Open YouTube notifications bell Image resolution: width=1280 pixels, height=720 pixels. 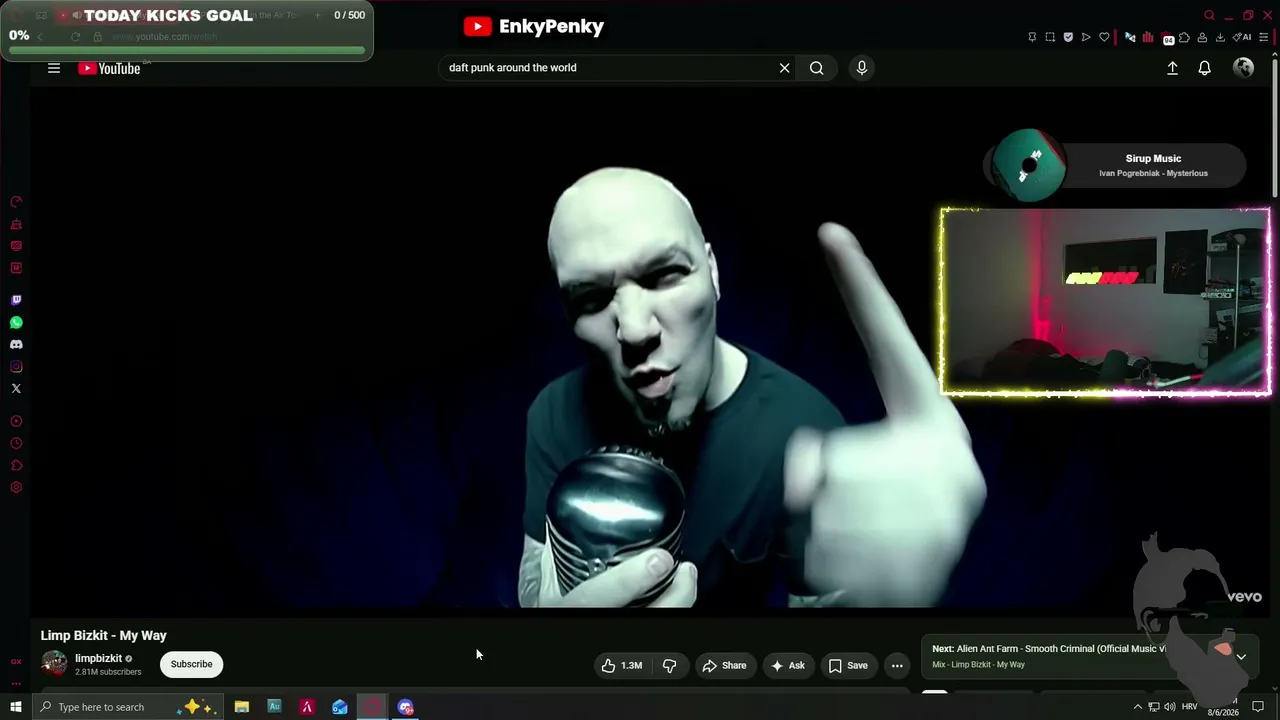coord(1205,68)
